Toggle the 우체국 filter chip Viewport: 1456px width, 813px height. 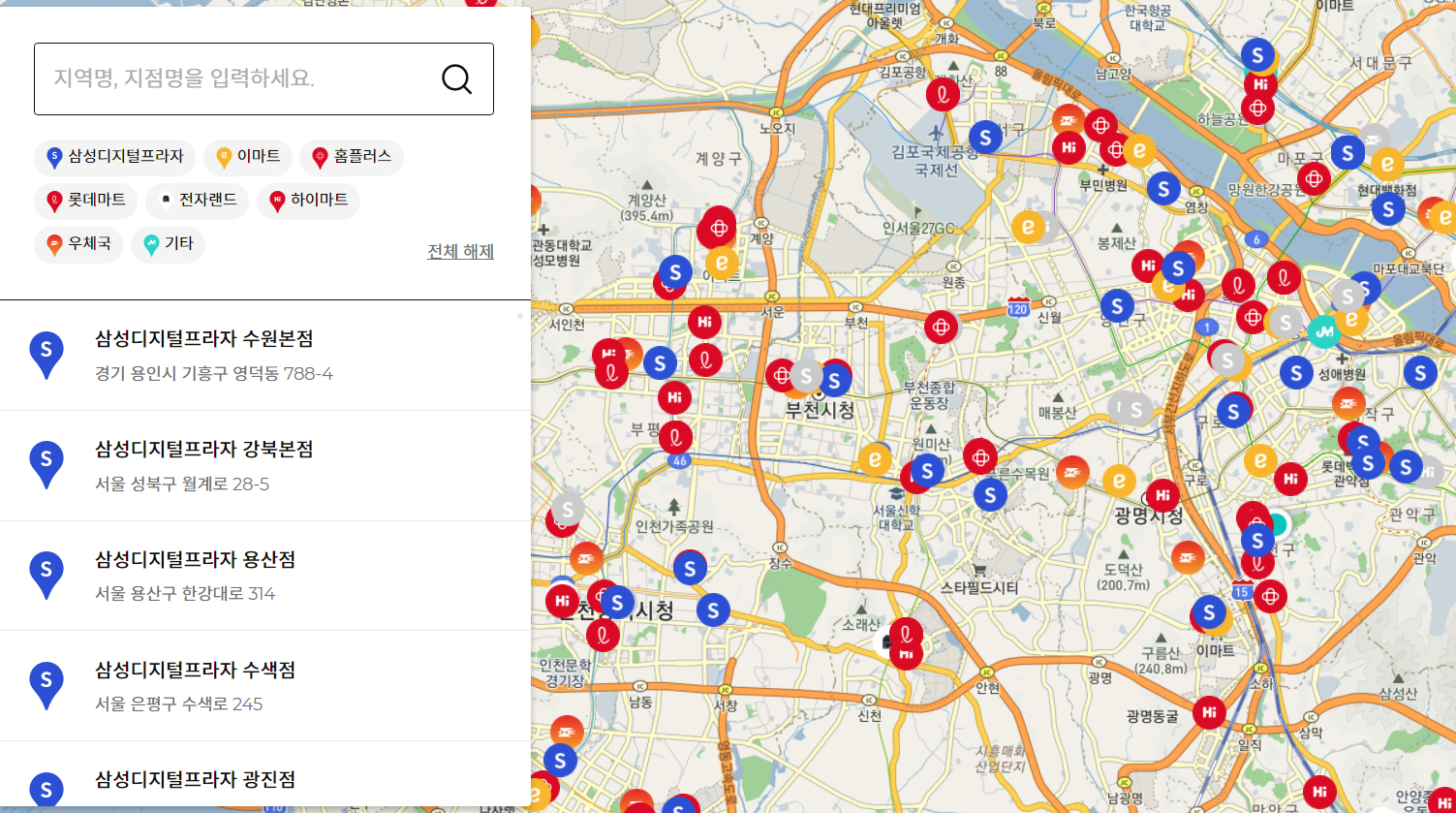click(78, 244)
